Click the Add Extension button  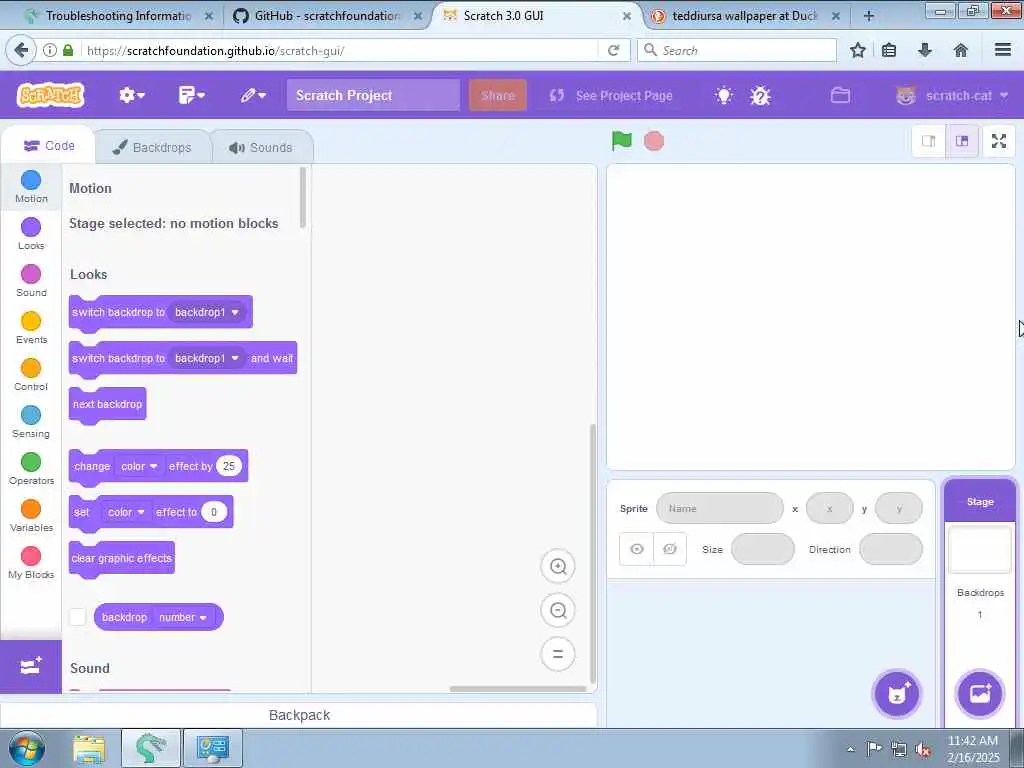click(x=31, y=666)
